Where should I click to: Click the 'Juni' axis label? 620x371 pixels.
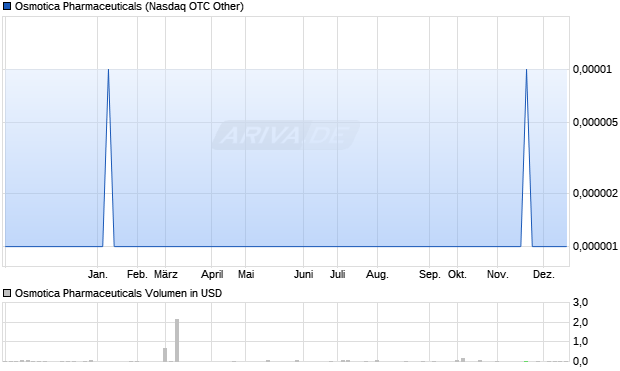[x=303, y=274]
